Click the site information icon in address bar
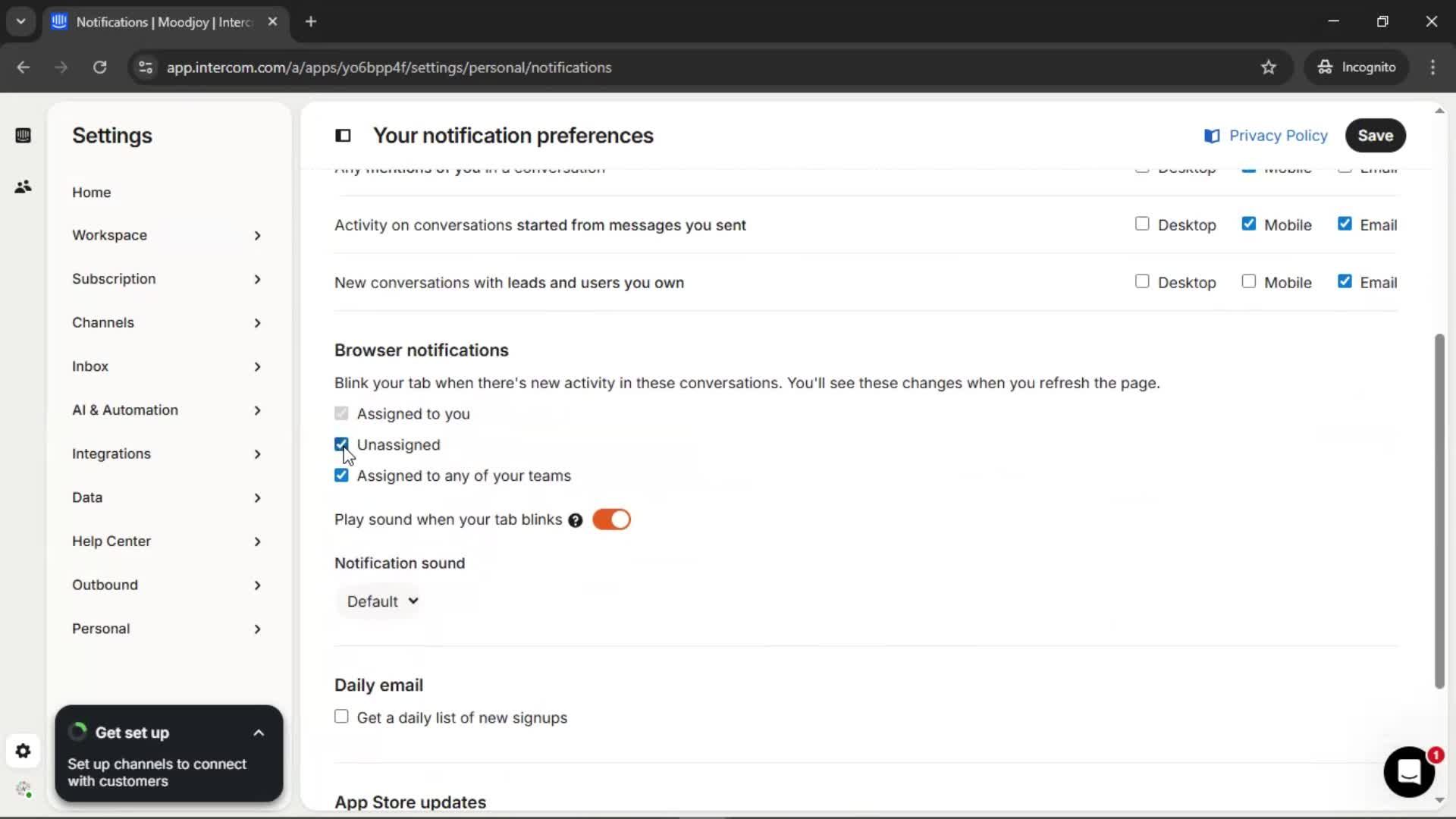 point(146,67)
